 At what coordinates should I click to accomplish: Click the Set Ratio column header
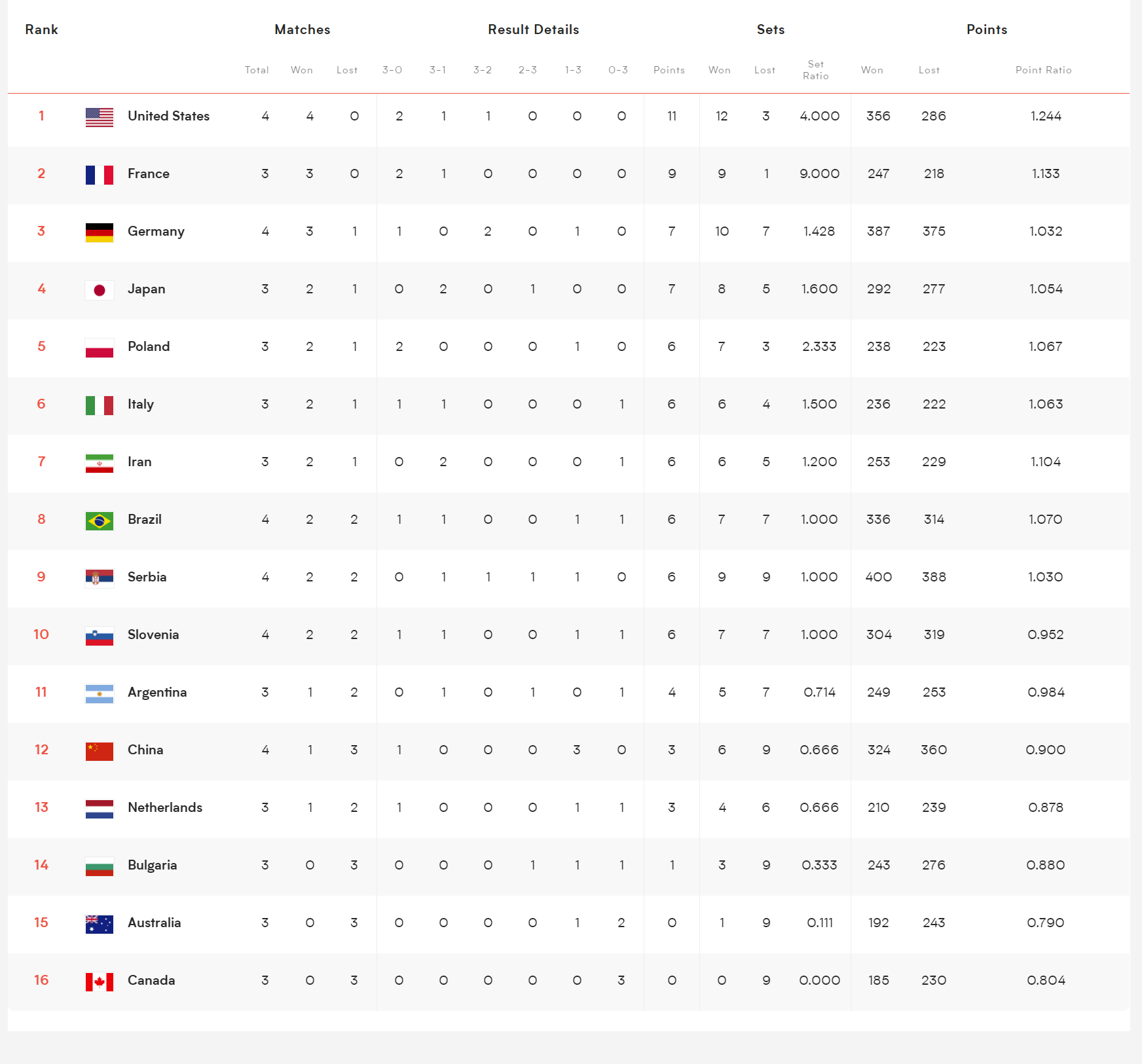[816, 70]
